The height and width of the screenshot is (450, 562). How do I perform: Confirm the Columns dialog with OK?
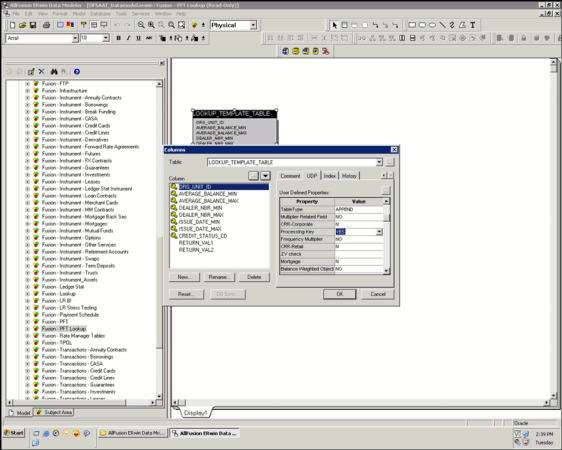pyautogui.click(x=339, y=294)
